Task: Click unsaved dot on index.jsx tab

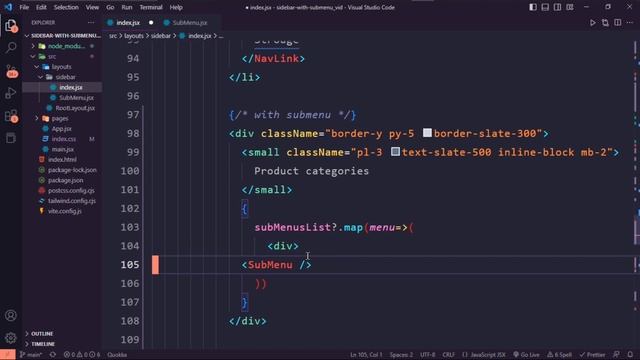Action: click(x=151, y=23)
